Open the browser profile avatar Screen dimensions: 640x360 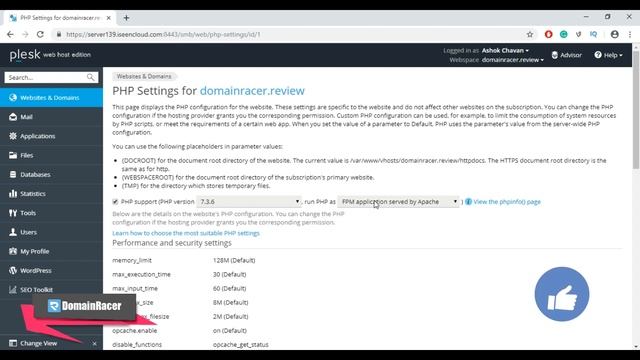pyautogui.click(x=615, y=34)
